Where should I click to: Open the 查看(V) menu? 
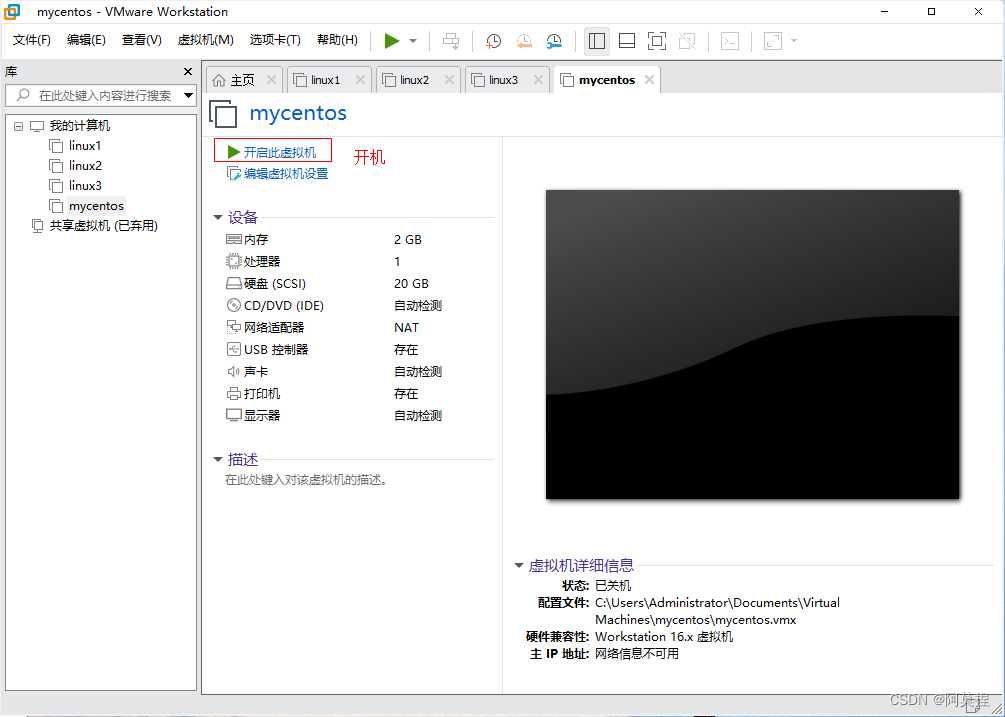pos(142,40)
